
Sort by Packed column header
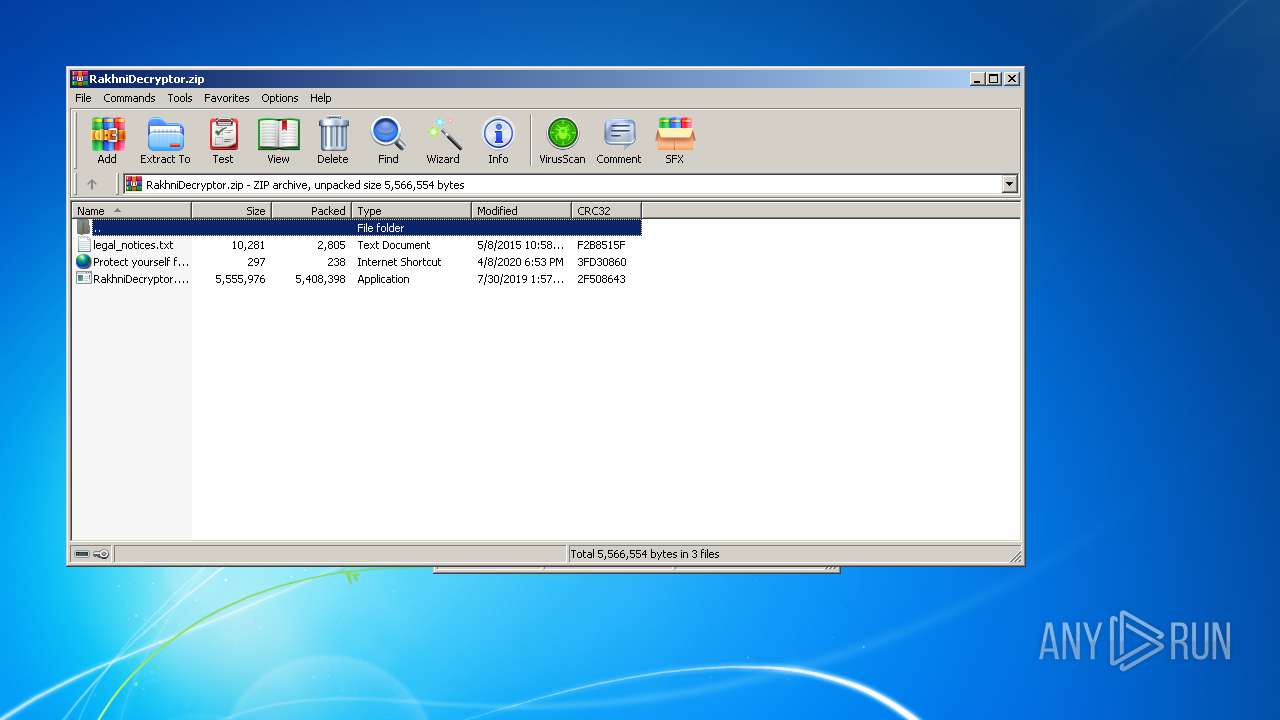click(x=312, y=211)
